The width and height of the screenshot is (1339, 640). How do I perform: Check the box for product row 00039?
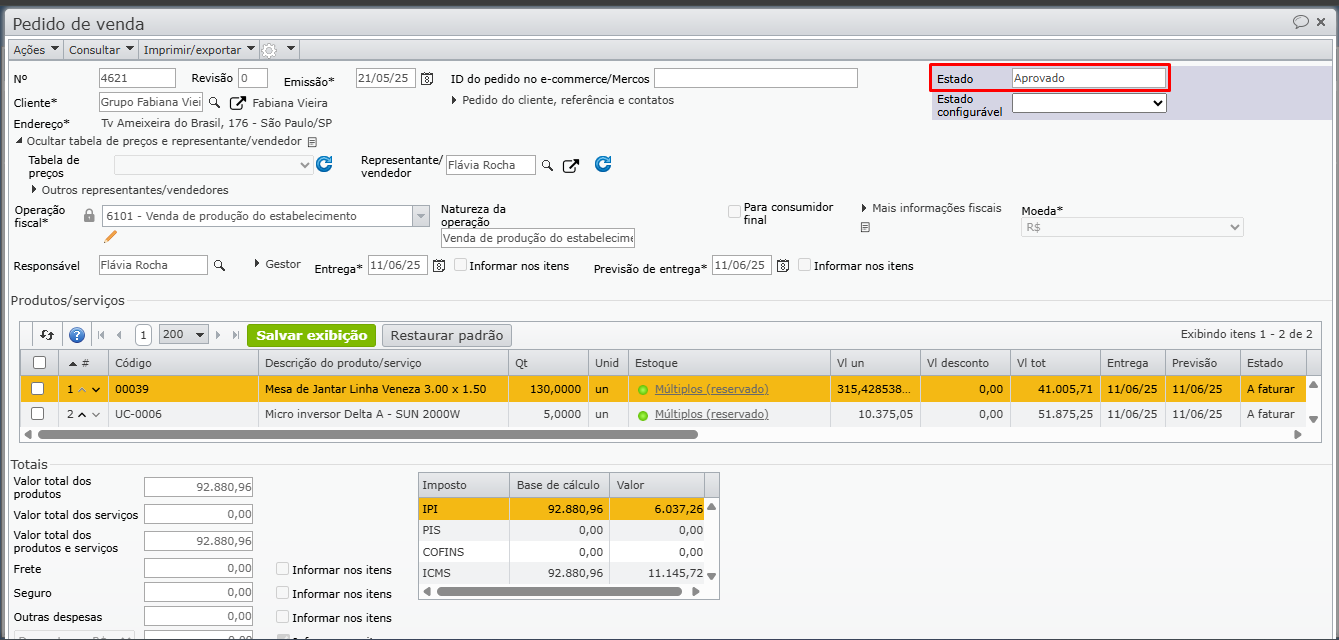coord(38,388)
